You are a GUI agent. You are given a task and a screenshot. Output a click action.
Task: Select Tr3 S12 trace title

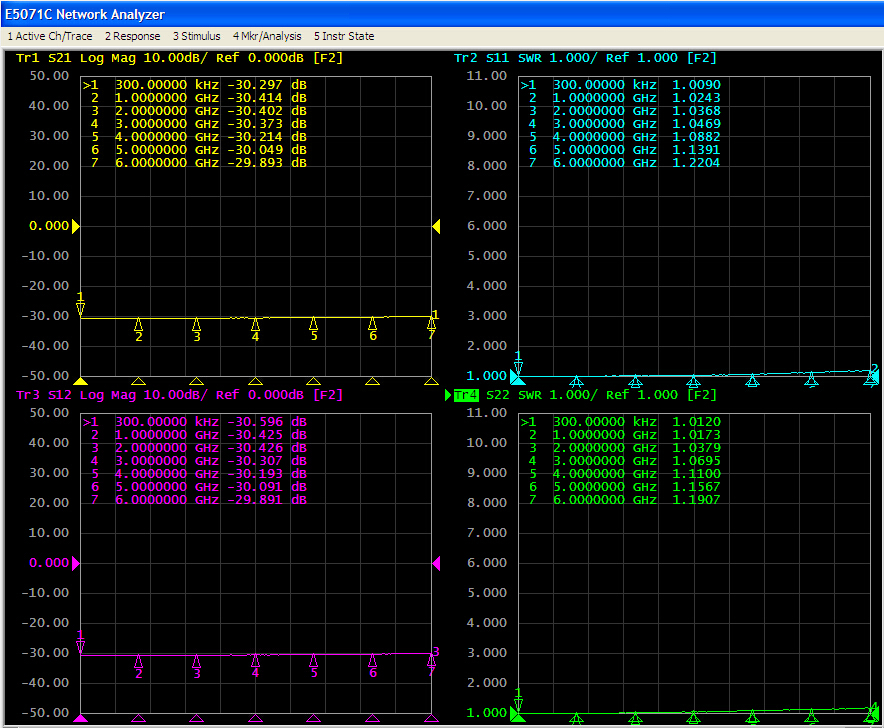click(x=179, y=395)
